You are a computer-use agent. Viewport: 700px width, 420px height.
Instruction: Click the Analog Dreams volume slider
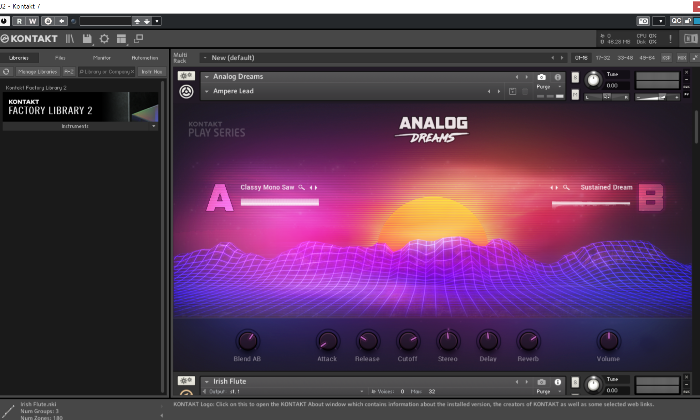click(657, 96)
